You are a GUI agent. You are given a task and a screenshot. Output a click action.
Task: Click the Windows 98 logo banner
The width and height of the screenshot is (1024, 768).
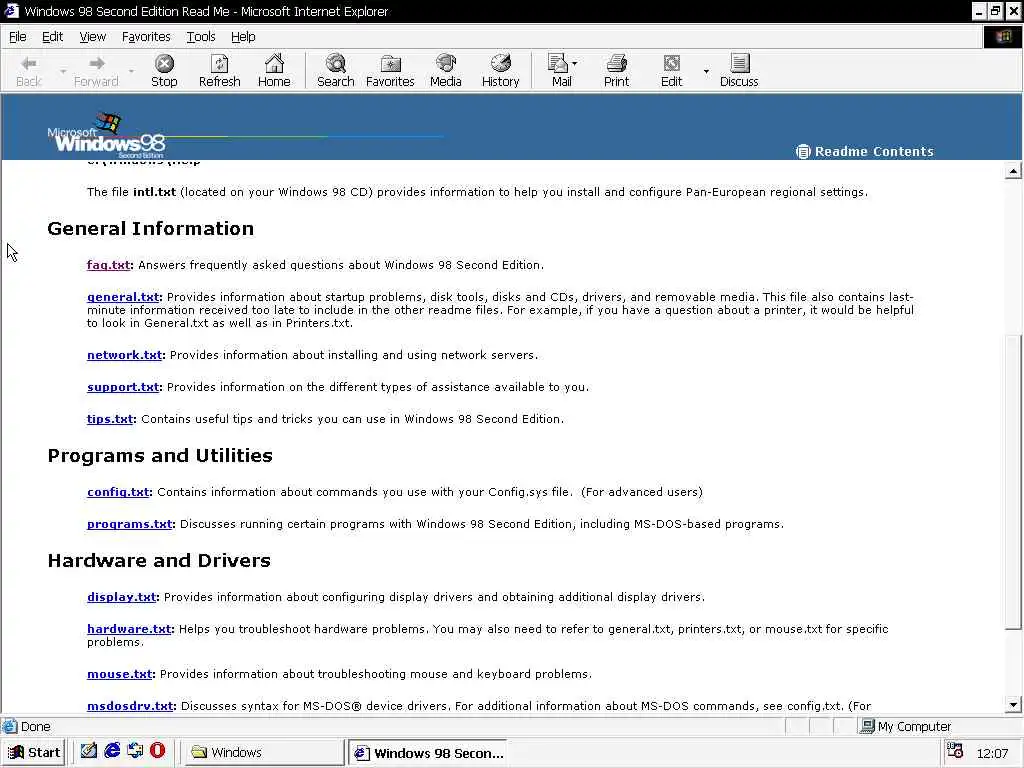point(106,136)
